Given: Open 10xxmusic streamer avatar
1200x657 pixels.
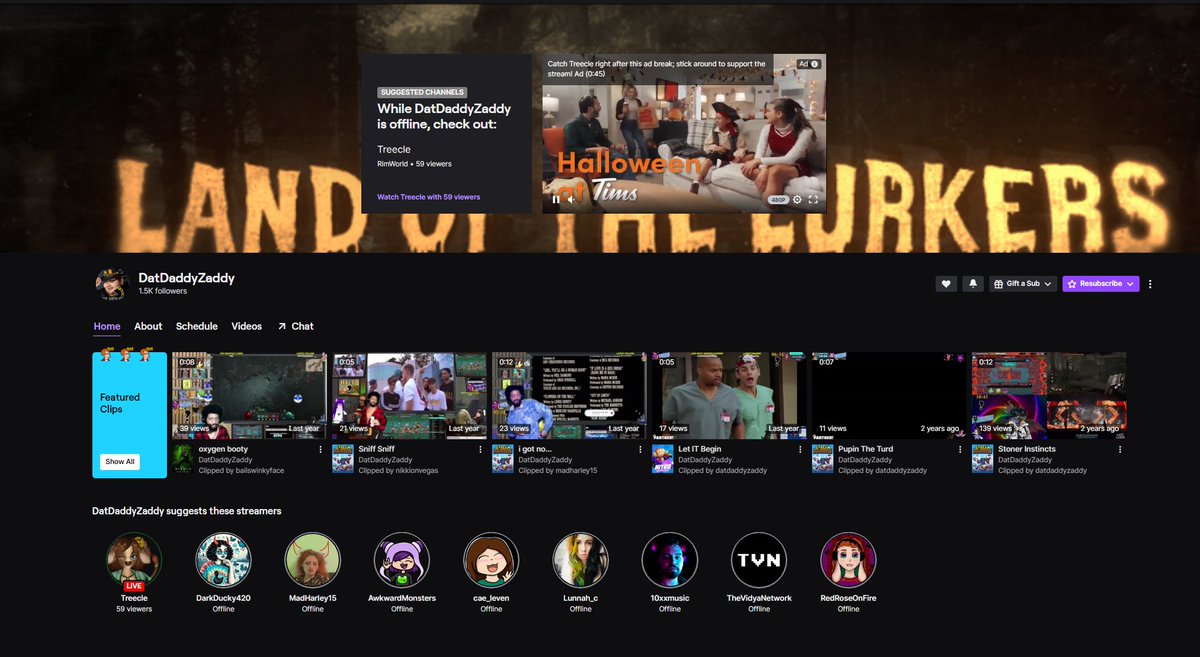Looking at the screenshot, I should click(670, 560).
